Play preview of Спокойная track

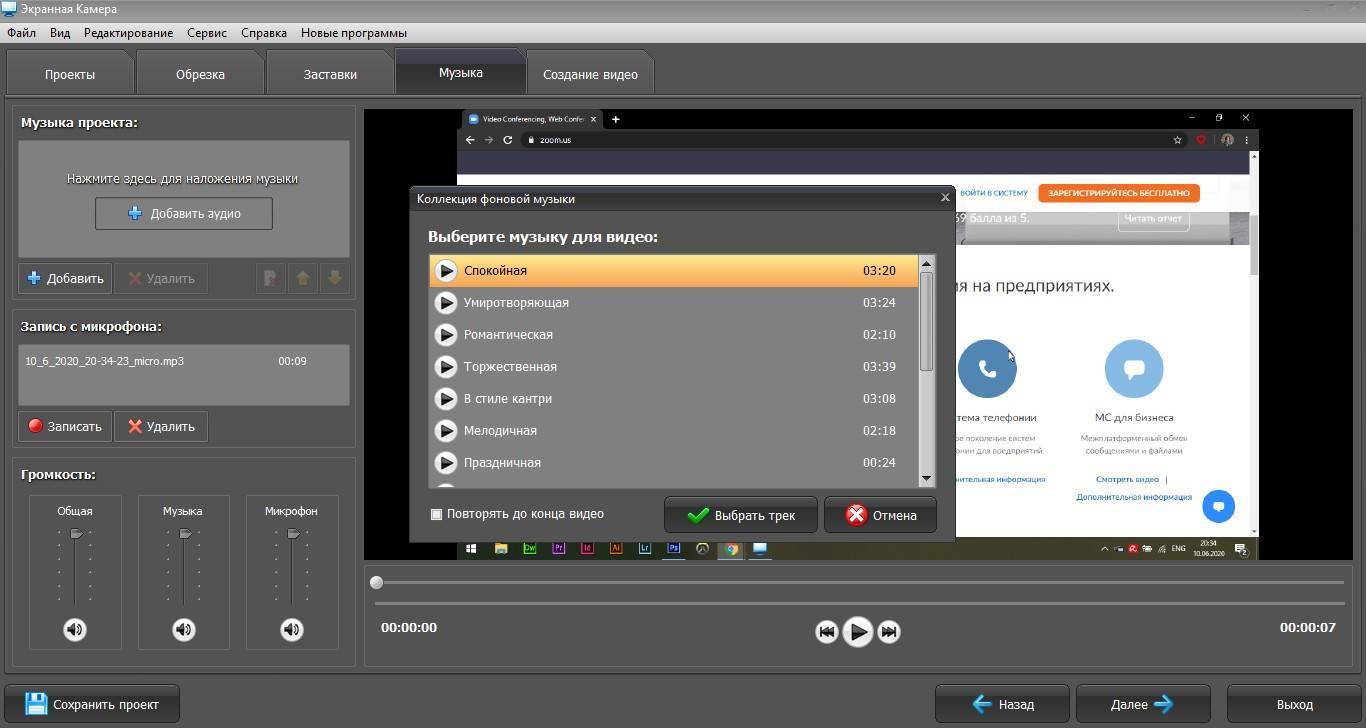click(446, 271)
